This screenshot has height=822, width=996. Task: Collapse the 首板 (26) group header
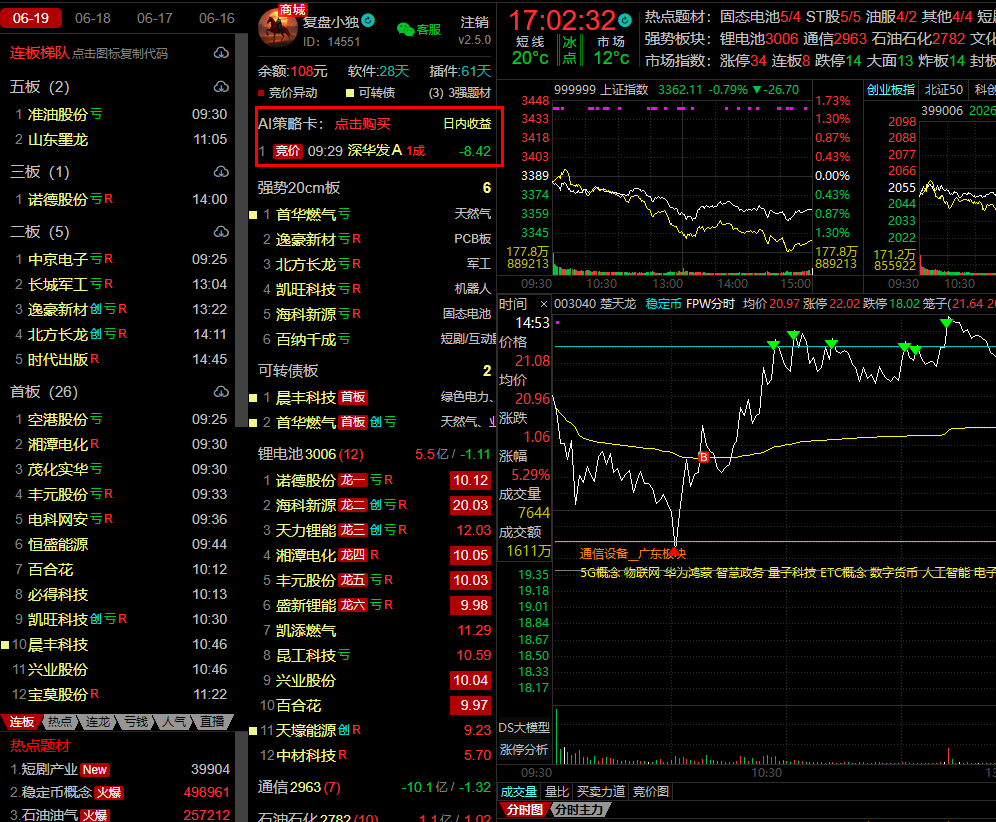point(44,392)
